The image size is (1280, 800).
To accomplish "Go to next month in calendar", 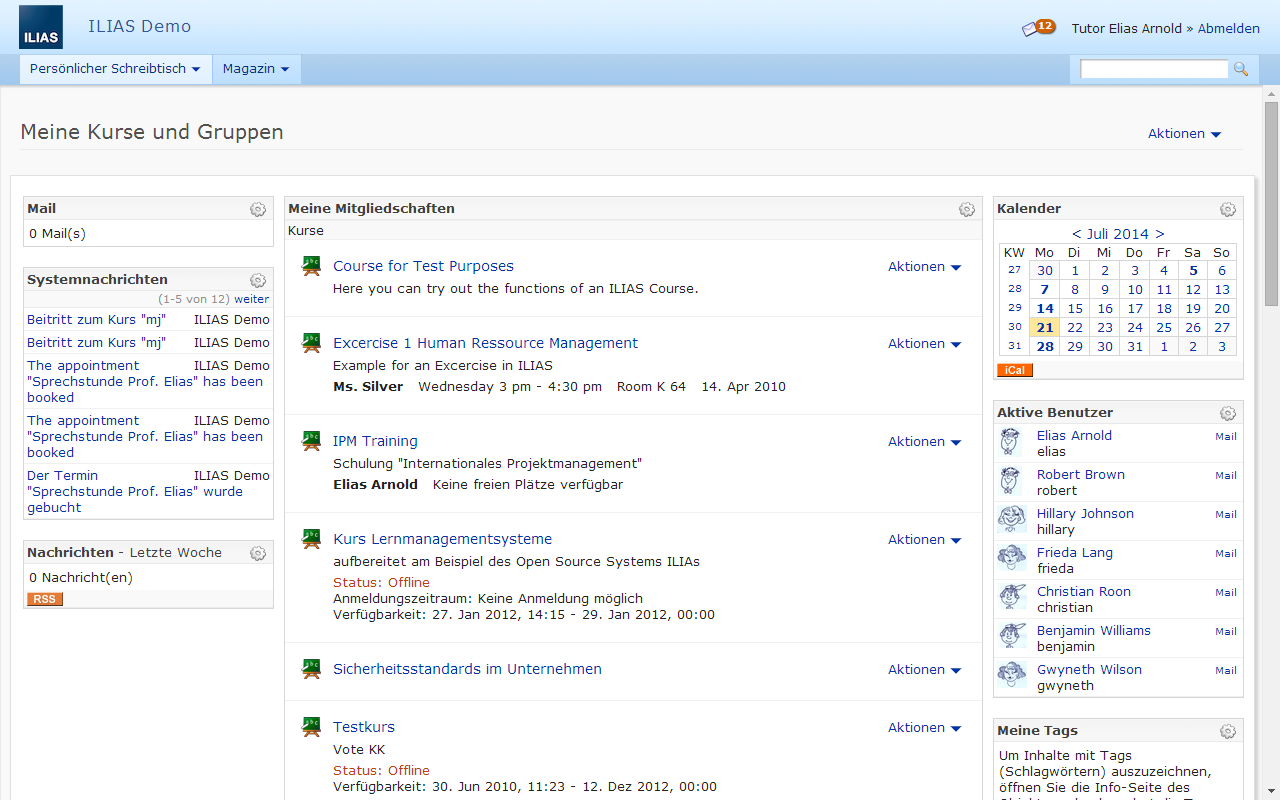I will (1160, 234).
